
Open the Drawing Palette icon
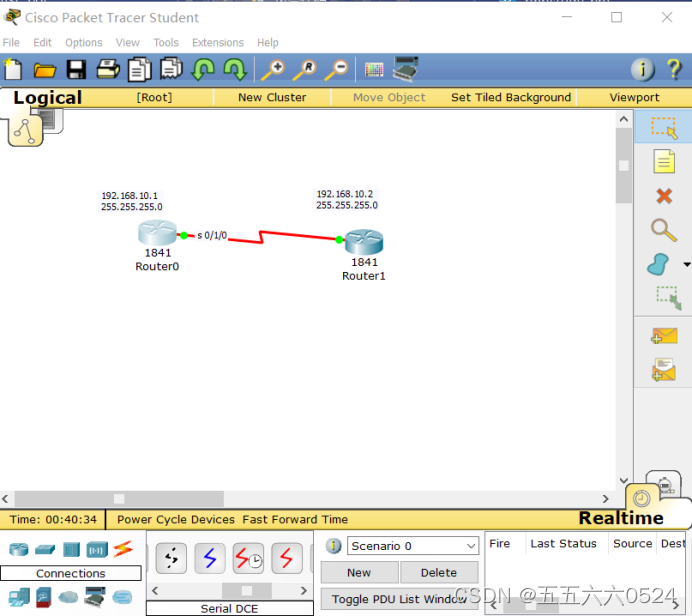click(374, 70)
